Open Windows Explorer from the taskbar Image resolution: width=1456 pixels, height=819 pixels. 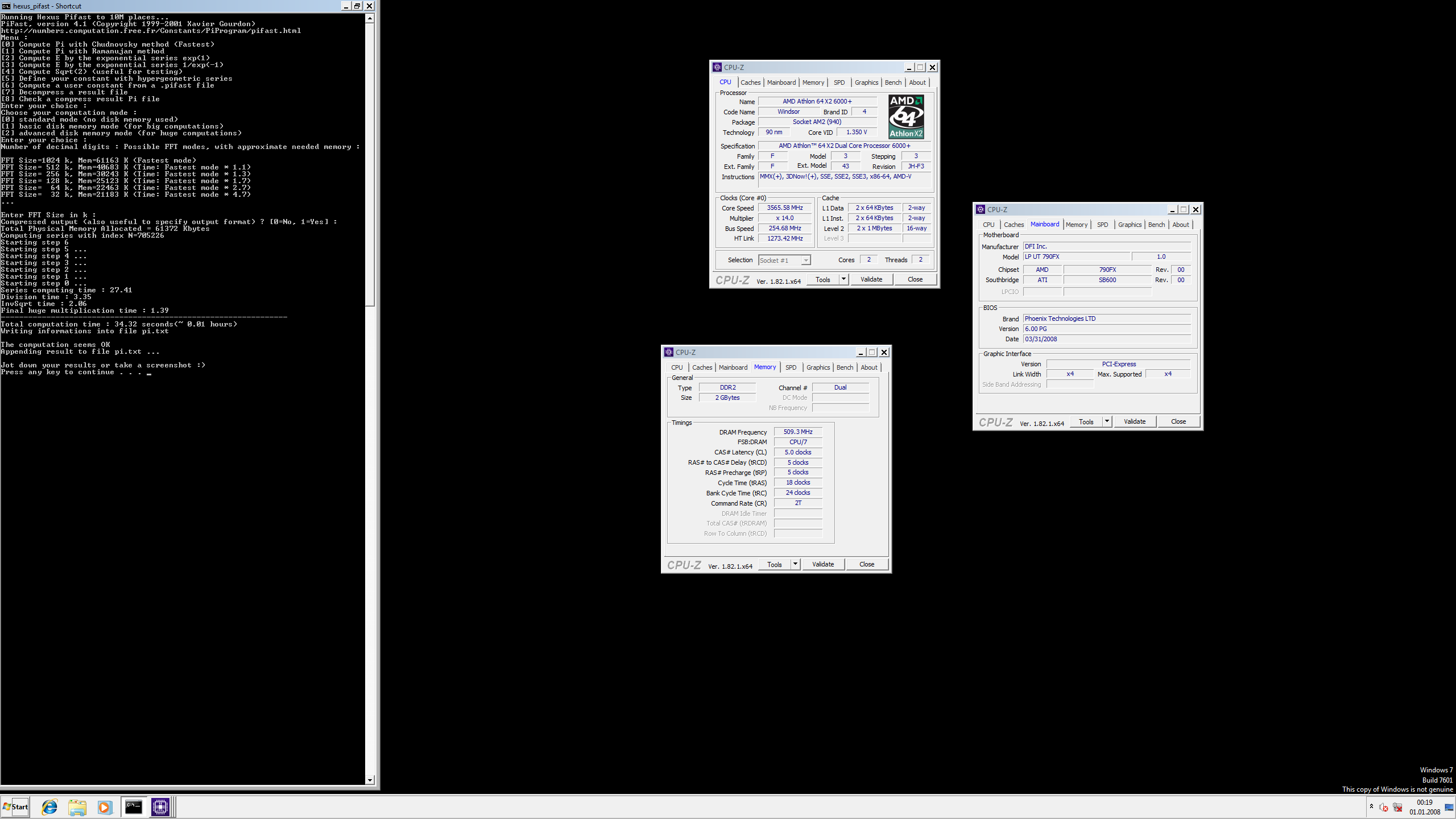(x=77, y=806)
